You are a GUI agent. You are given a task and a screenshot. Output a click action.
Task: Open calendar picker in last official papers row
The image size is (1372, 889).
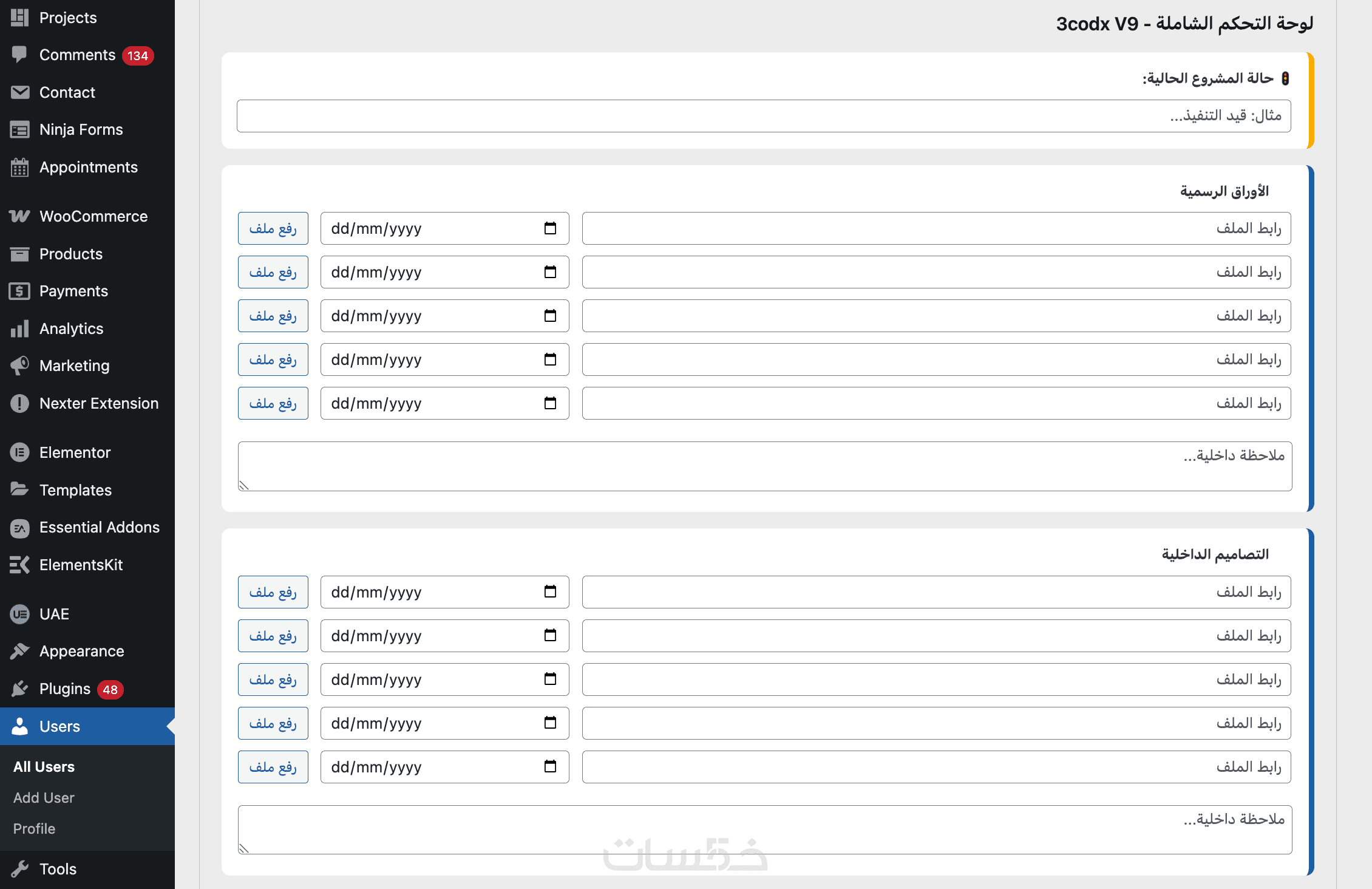pos(550,403)
